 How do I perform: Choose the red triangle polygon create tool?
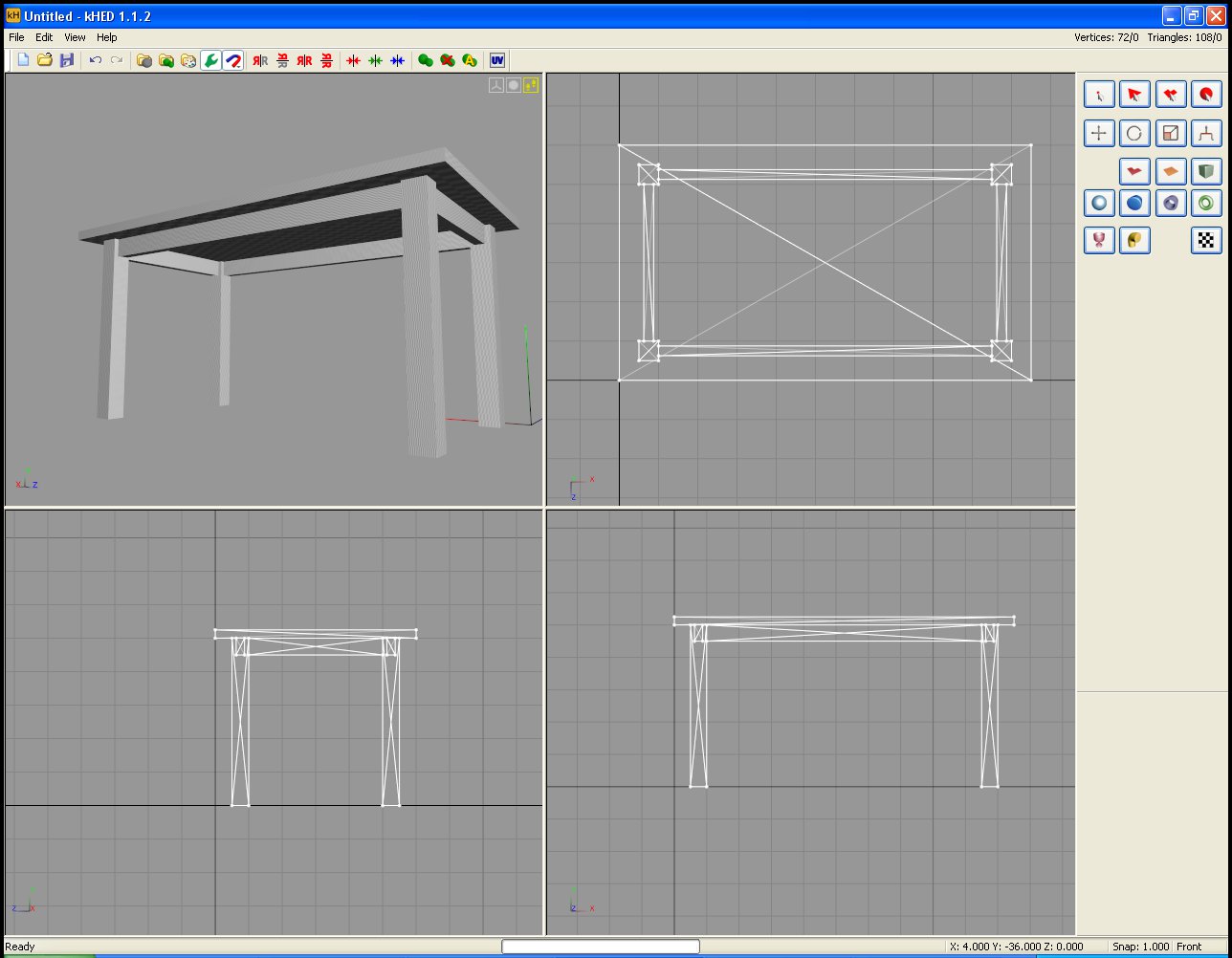(x=1134, y=172)
